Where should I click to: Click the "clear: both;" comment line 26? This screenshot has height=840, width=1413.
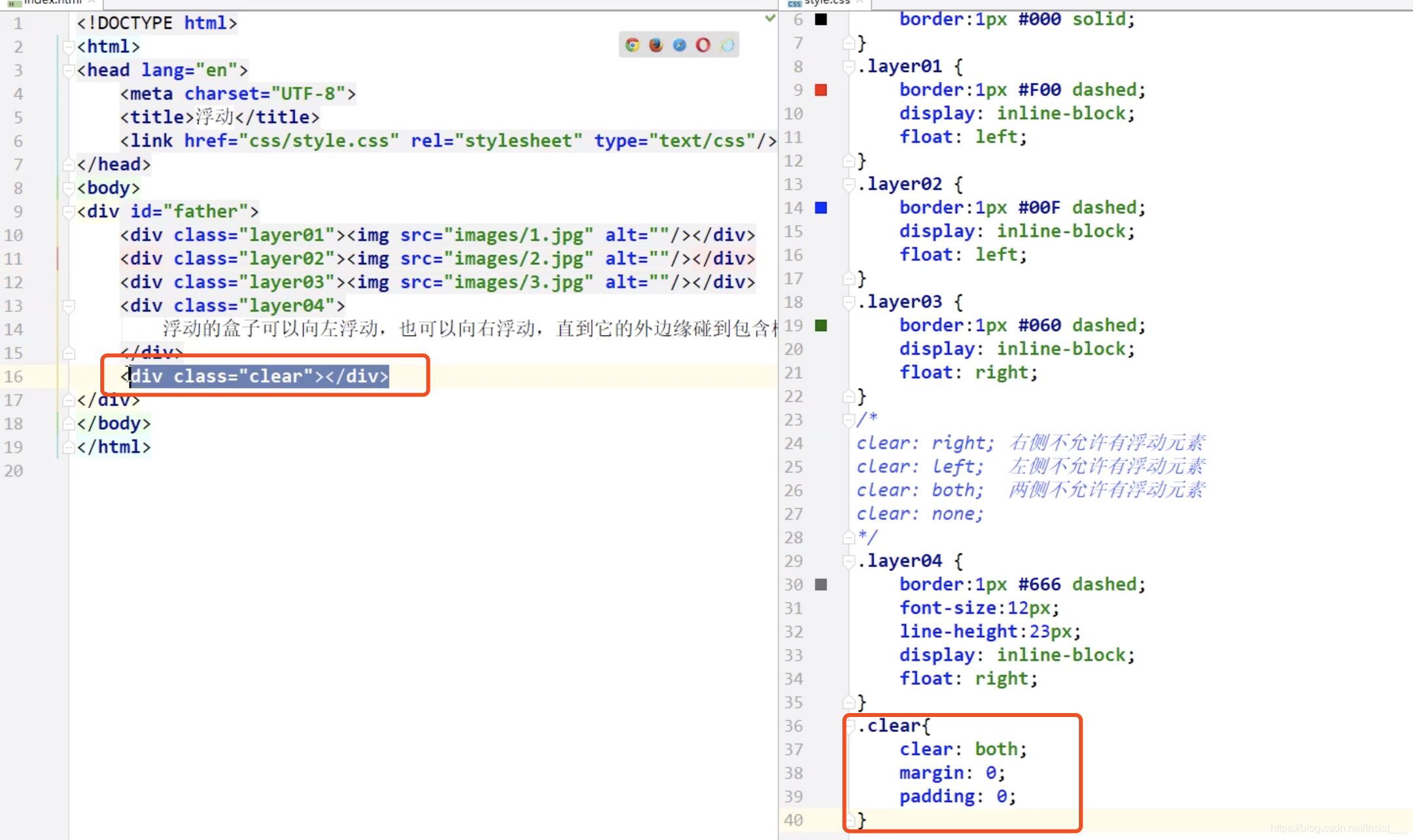coord(1031,491)
